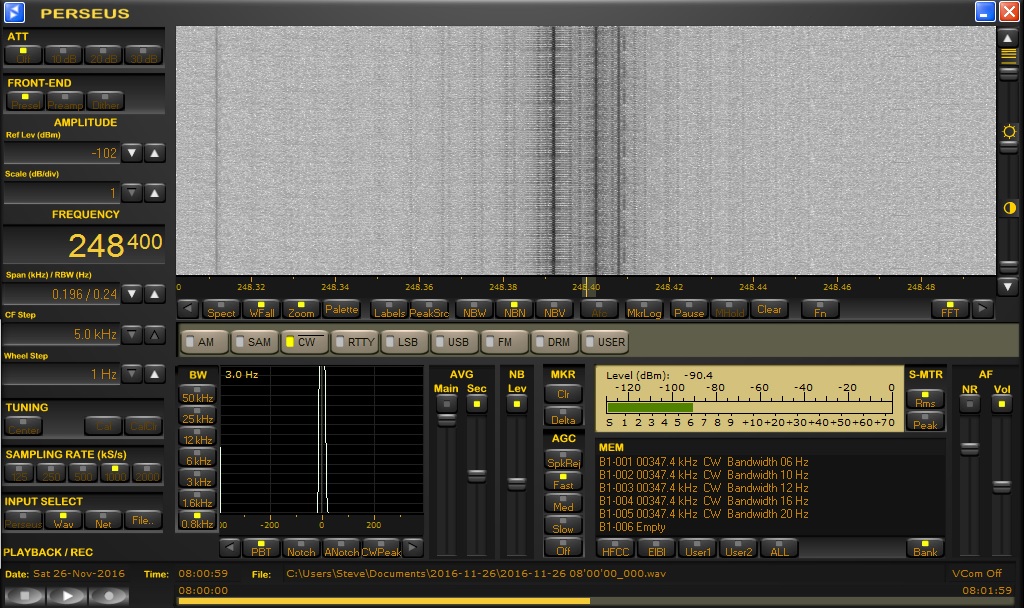Switch to DRM mode
Image resolution: width=1024 pixels, height=608 pixels.
click(555, 342)
